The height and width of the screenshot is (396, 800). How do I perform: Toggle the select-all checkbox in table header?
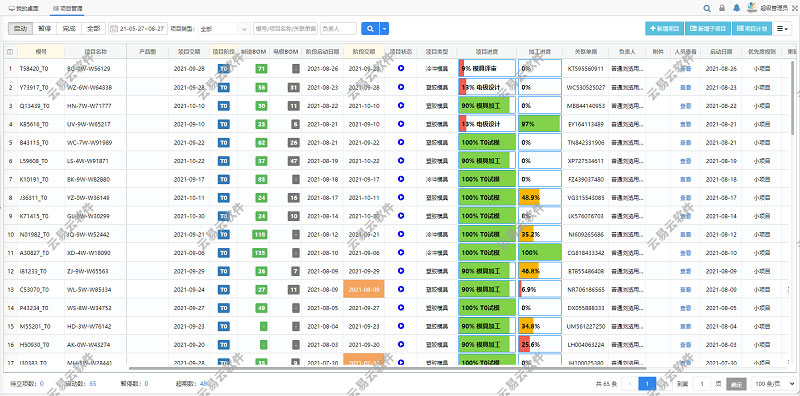[x=10, y=52]
